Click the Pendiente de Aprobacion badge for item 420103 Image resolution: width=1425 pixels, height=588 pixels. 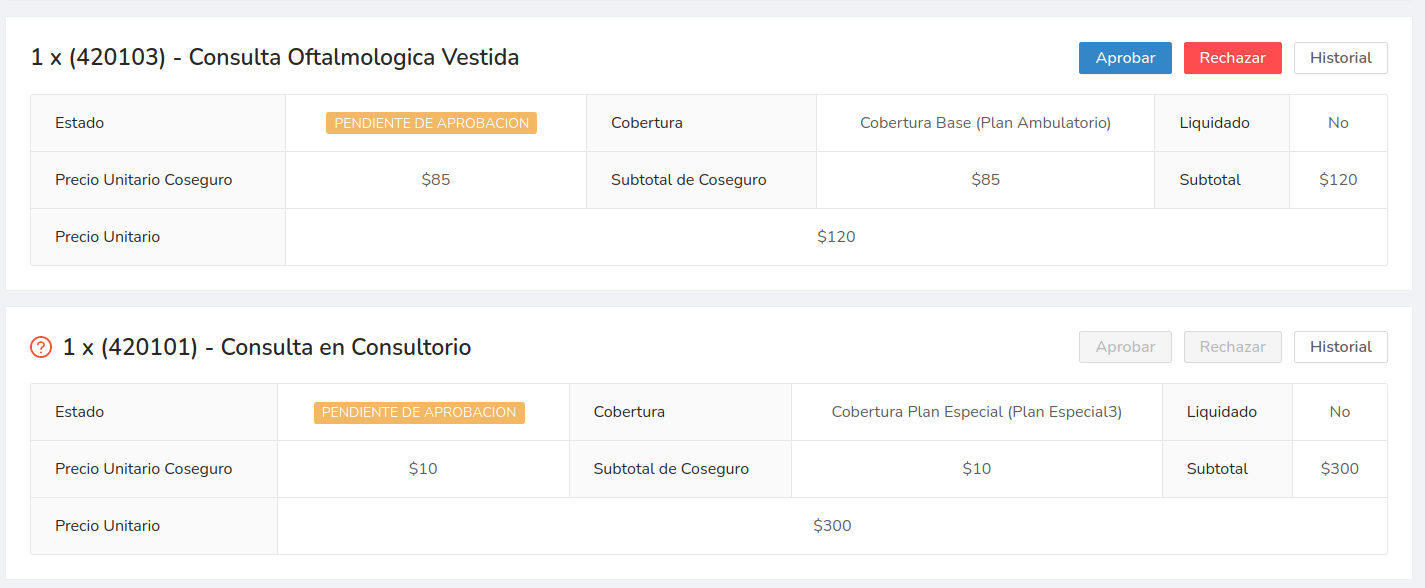click(431, 123)
